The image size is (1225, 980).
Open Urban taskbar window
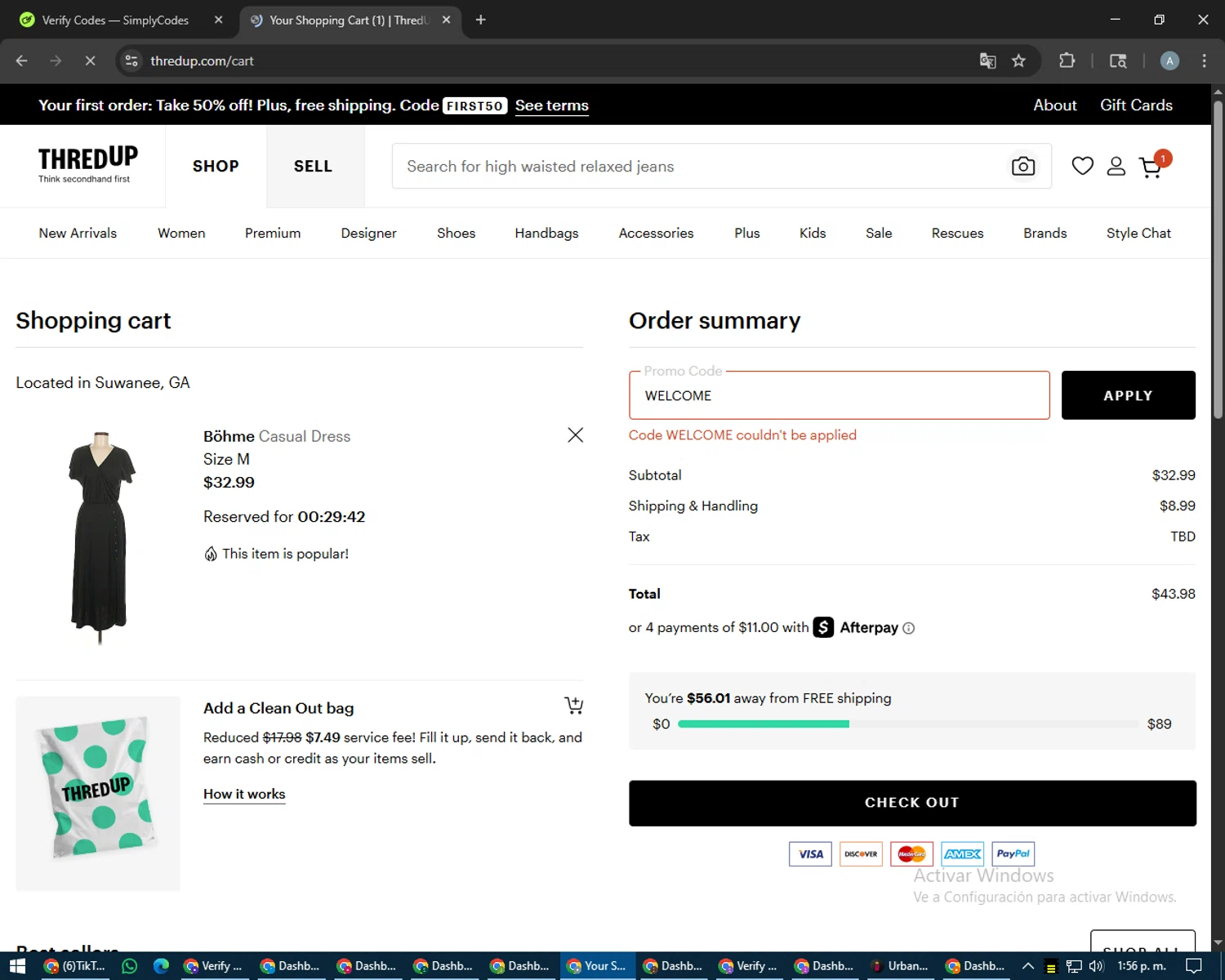pos(899,966)
